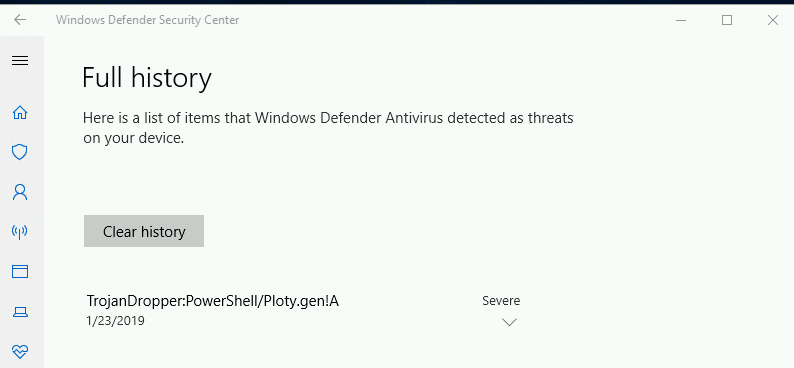Open Virus & threat protection shield icon
794x368 pixels.
(x=20, y=152)
